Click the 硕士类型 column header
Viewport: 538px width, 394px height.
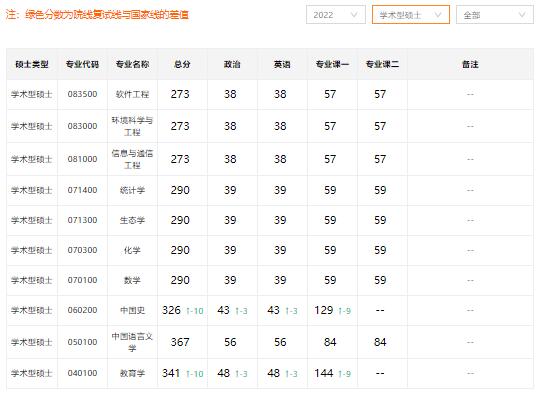(32, 64)
